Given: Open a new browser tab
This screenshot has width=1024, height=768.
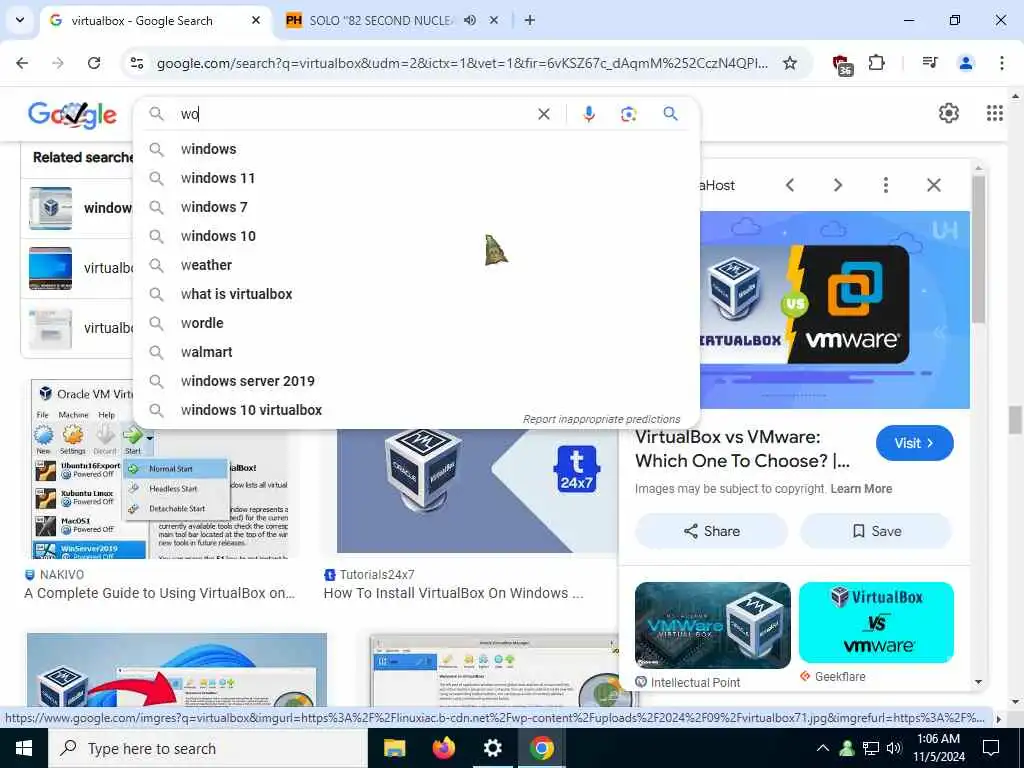Looking at the screenshot, I should (530, 20).
